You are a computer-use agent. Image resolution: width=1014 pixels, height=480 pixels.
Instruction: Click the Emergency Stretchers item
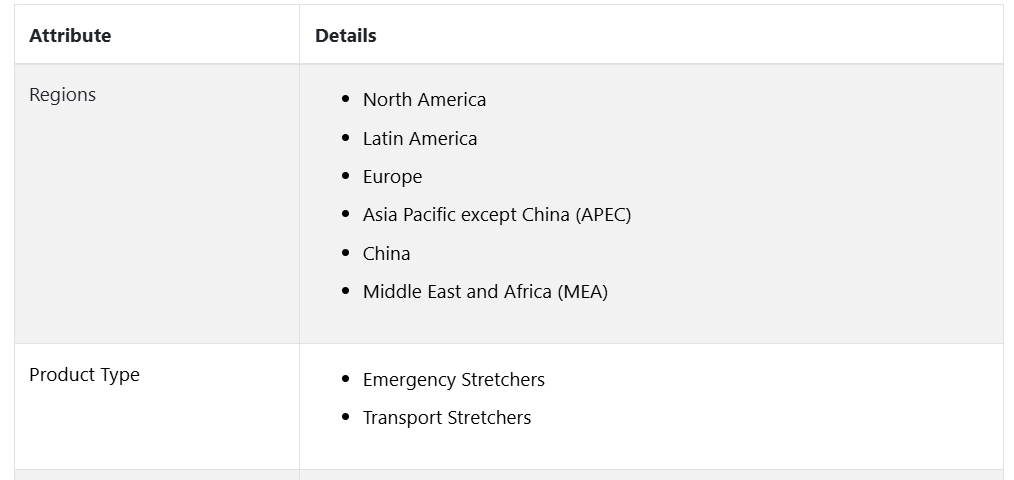pyautogui.click(x=453, y=380)
